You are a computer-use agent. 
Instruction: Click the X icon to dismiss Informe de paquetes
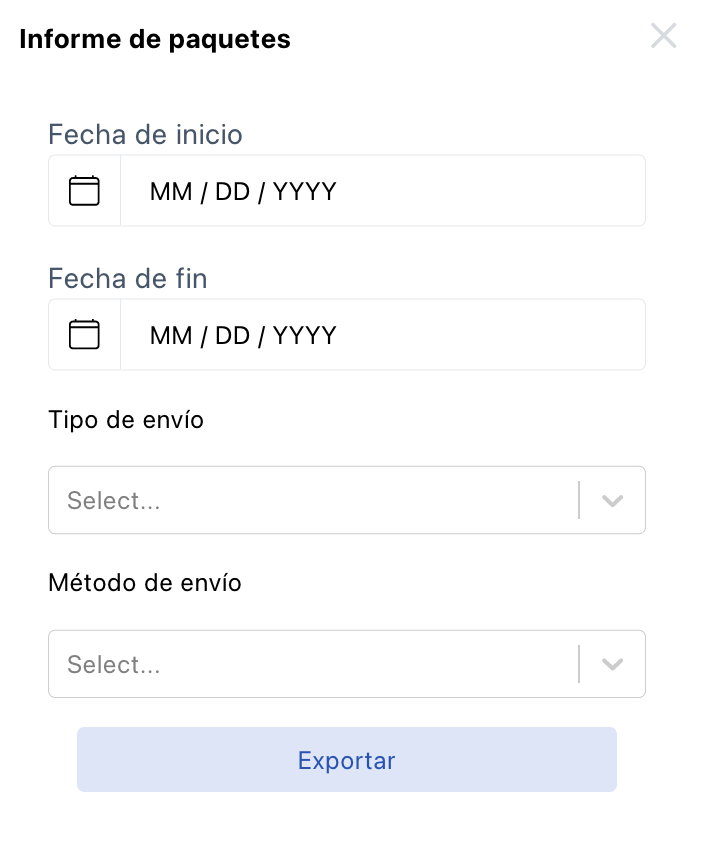[663, 36]
